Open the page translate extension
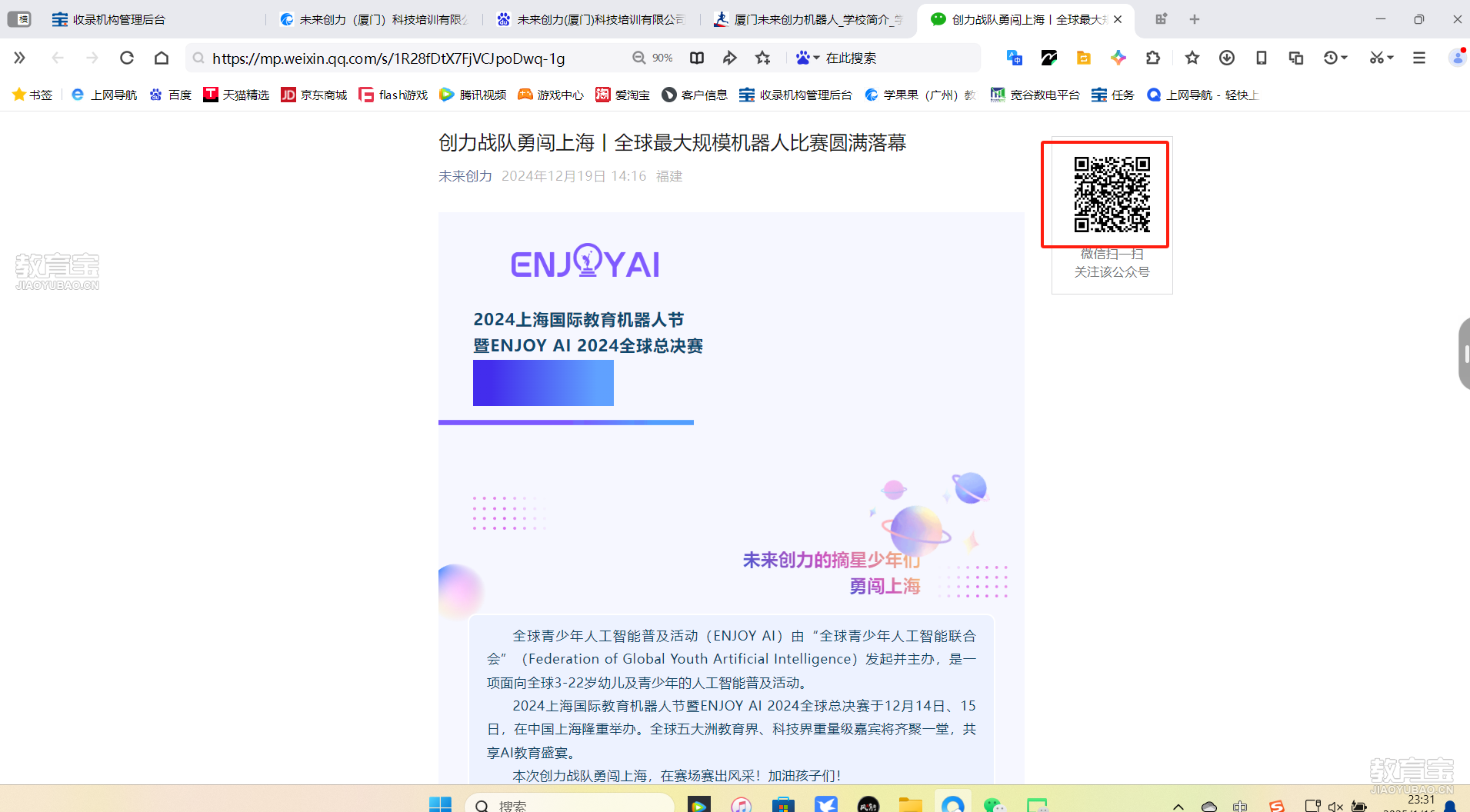1470x812 pixels. click(x=1014, y=58)
